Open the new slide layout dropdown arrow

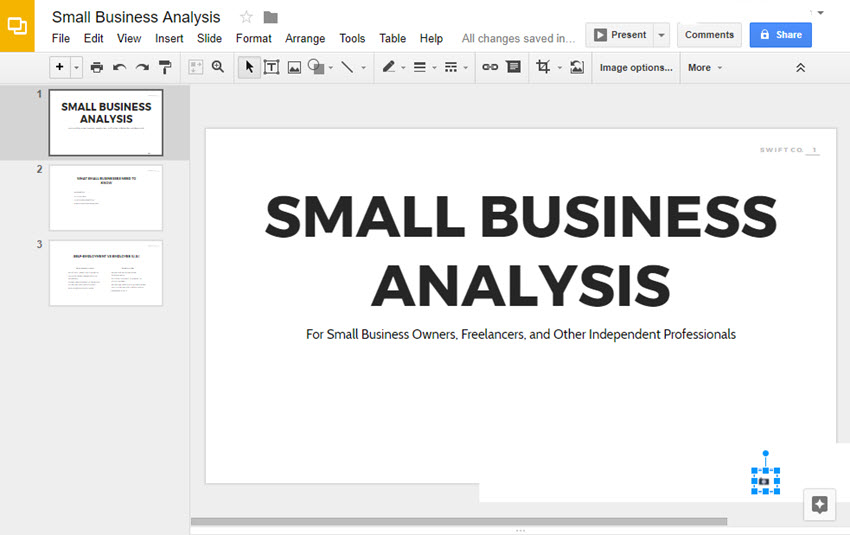click(76, 67)
